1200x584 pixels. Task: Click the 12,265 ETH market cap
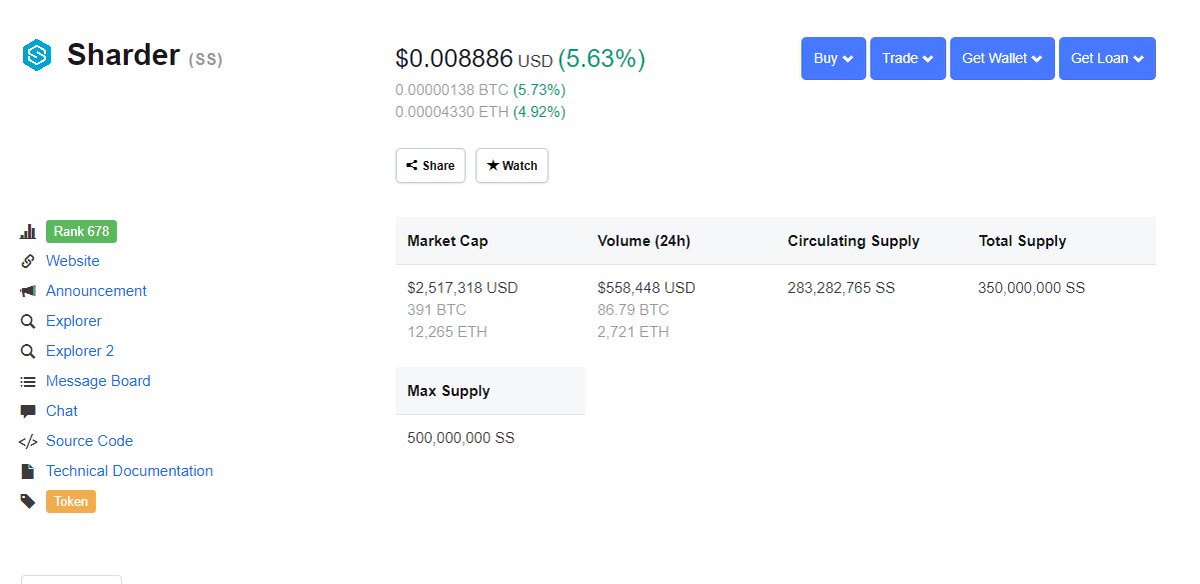point(447,332)
